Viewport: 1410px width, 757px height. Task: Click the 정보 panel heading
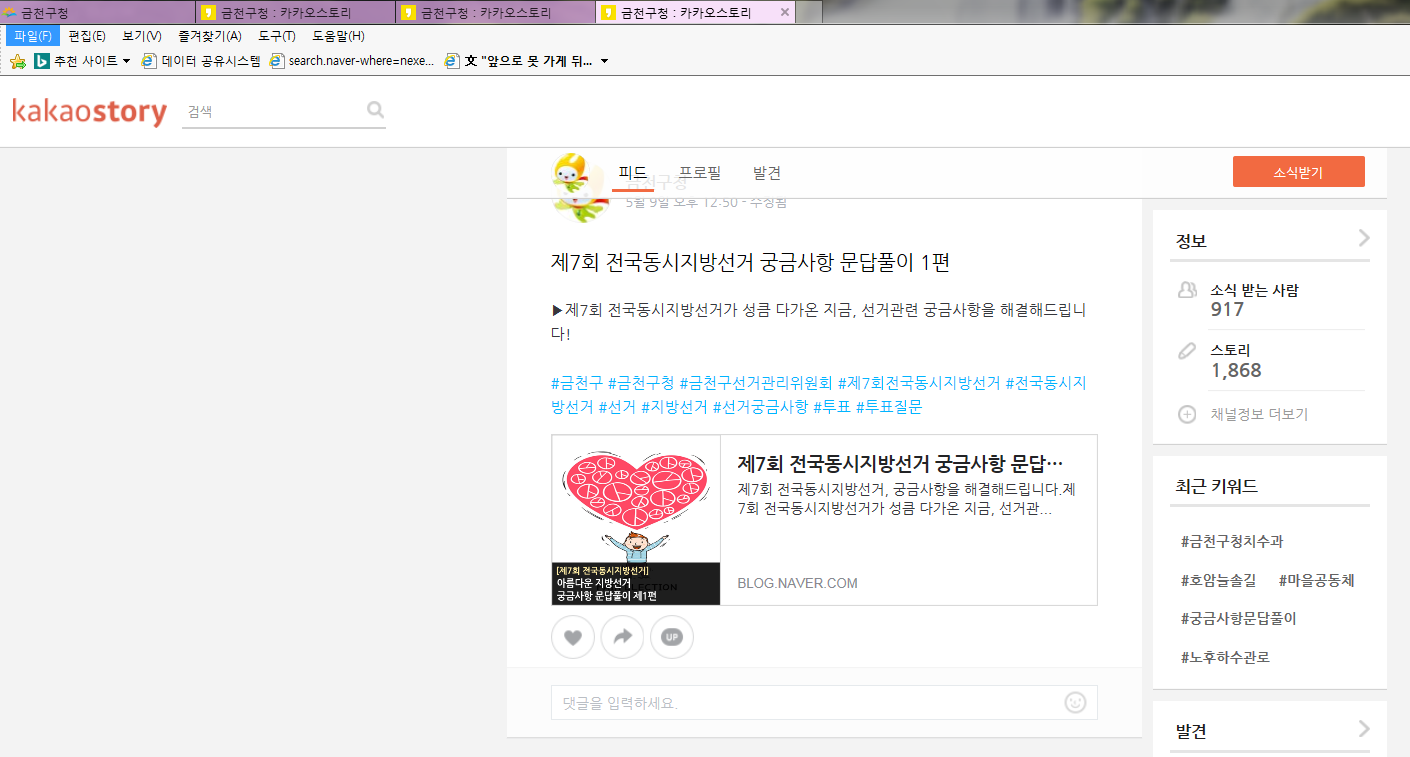[x=1191, y=241]
